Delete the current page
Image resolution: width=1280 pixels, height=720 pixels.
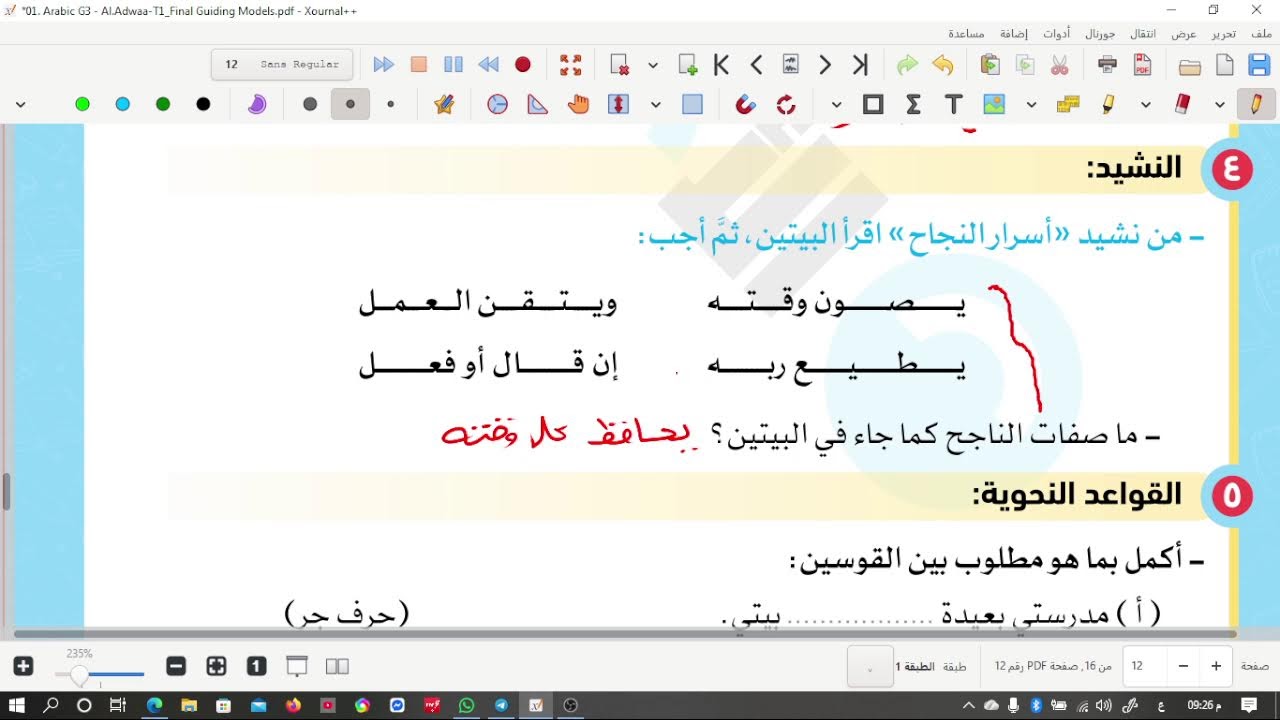click(620, 65)
